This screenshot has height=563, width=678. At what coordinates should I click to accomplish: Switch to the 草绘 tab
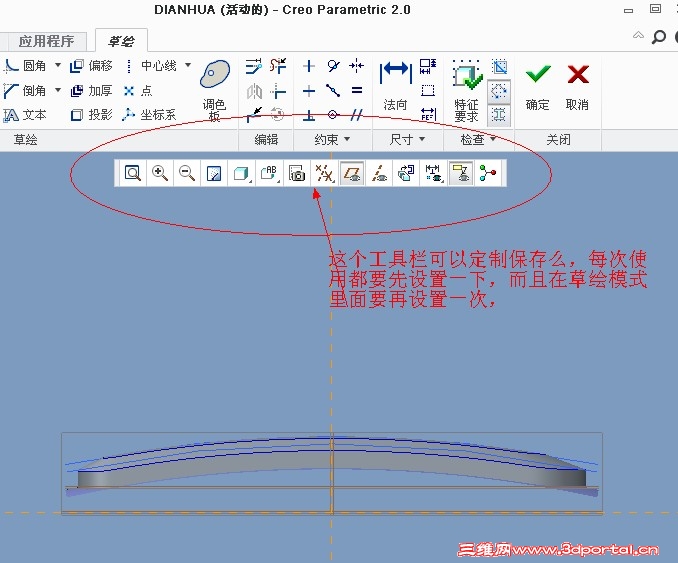point(121,41)
